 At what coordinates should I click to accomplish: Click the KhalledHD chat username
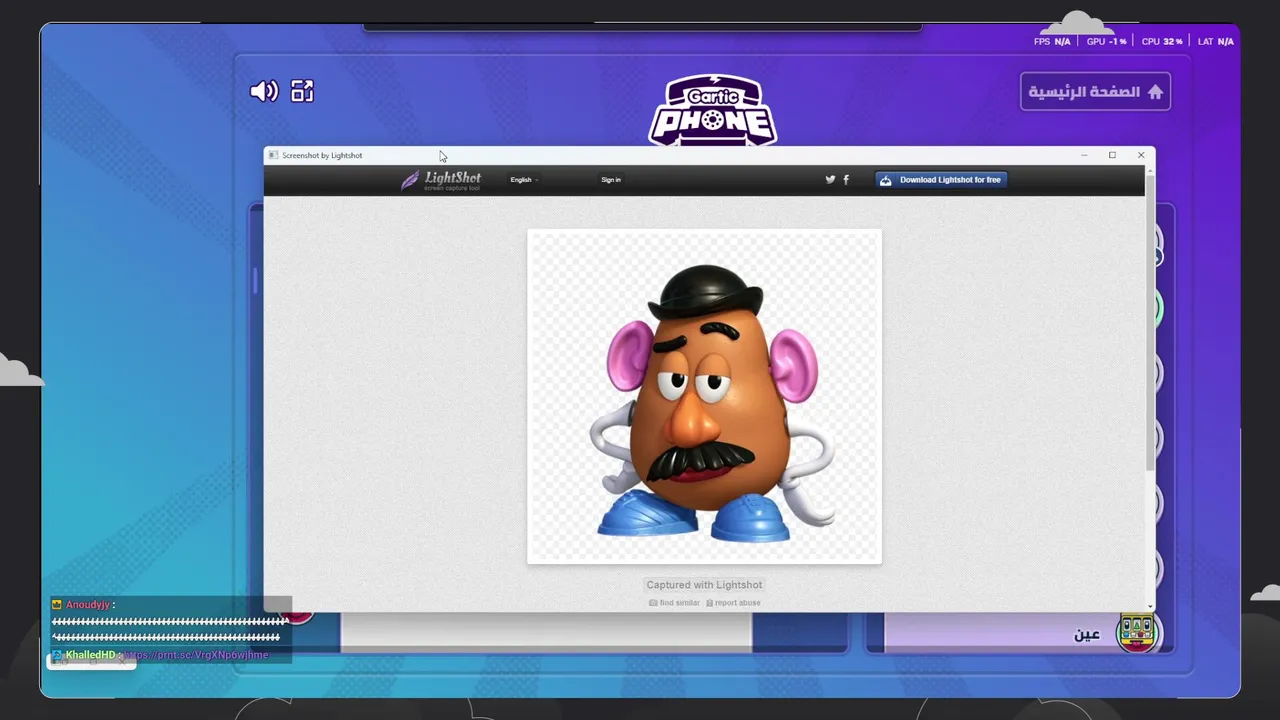(90, 655)
